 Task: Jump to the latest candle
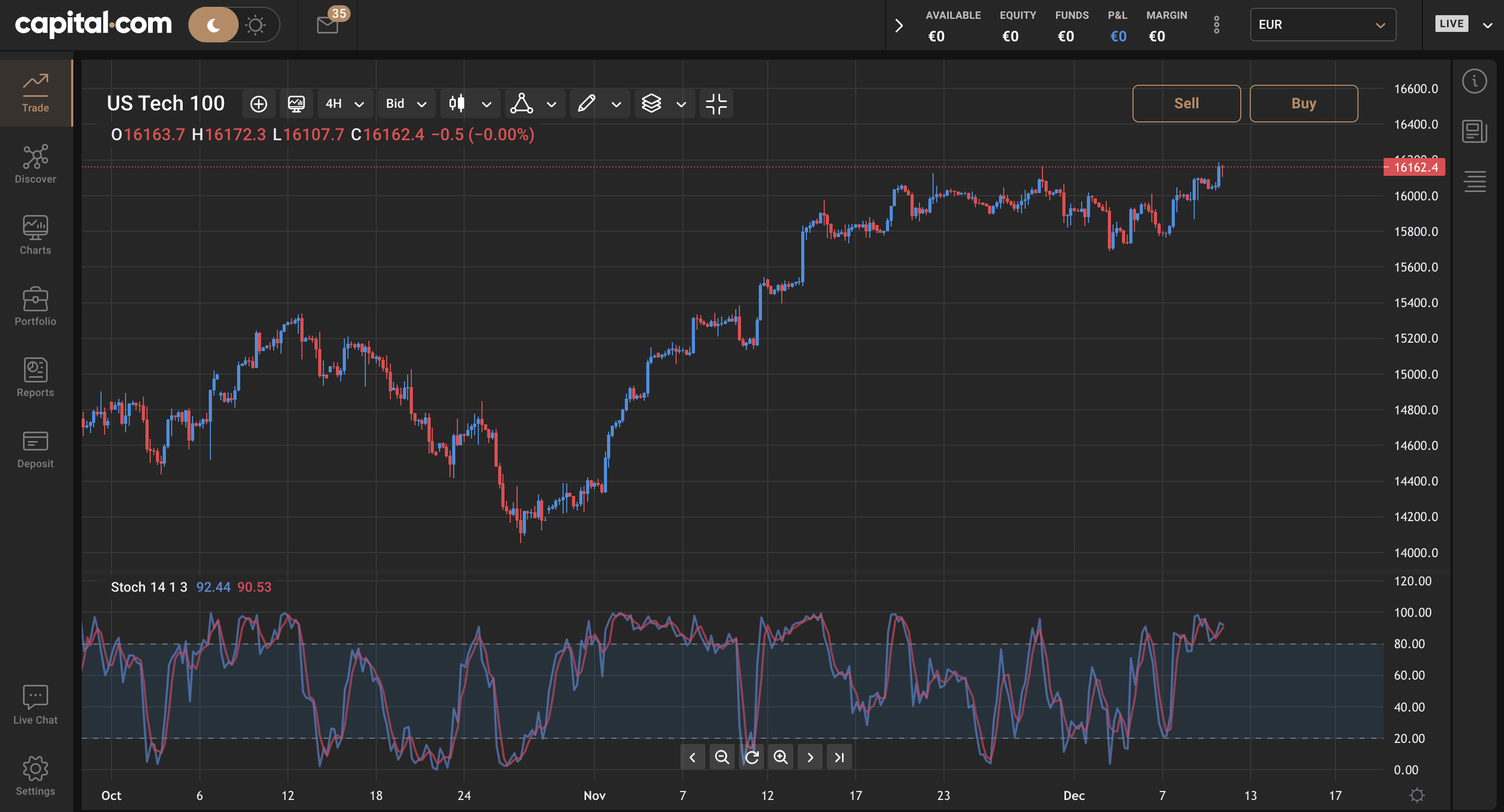pyautogui.click(x=839, y=757)
